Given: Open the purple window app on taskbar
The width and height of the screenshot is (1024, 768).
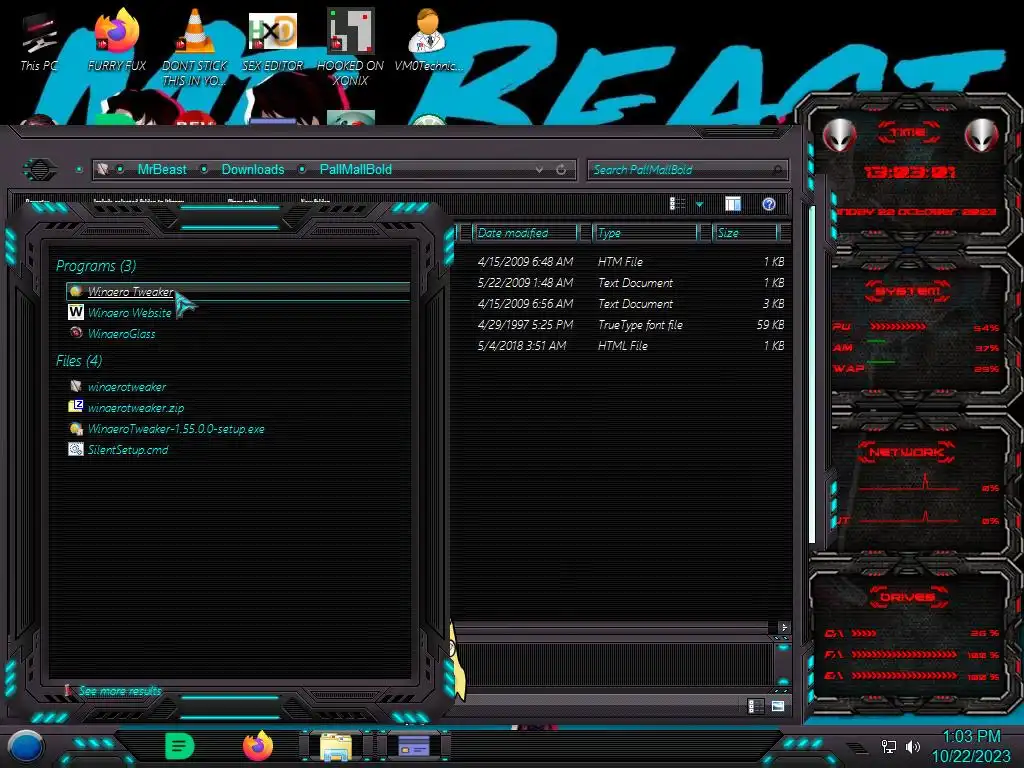Looking at the screenshot, I should point(414,746).
